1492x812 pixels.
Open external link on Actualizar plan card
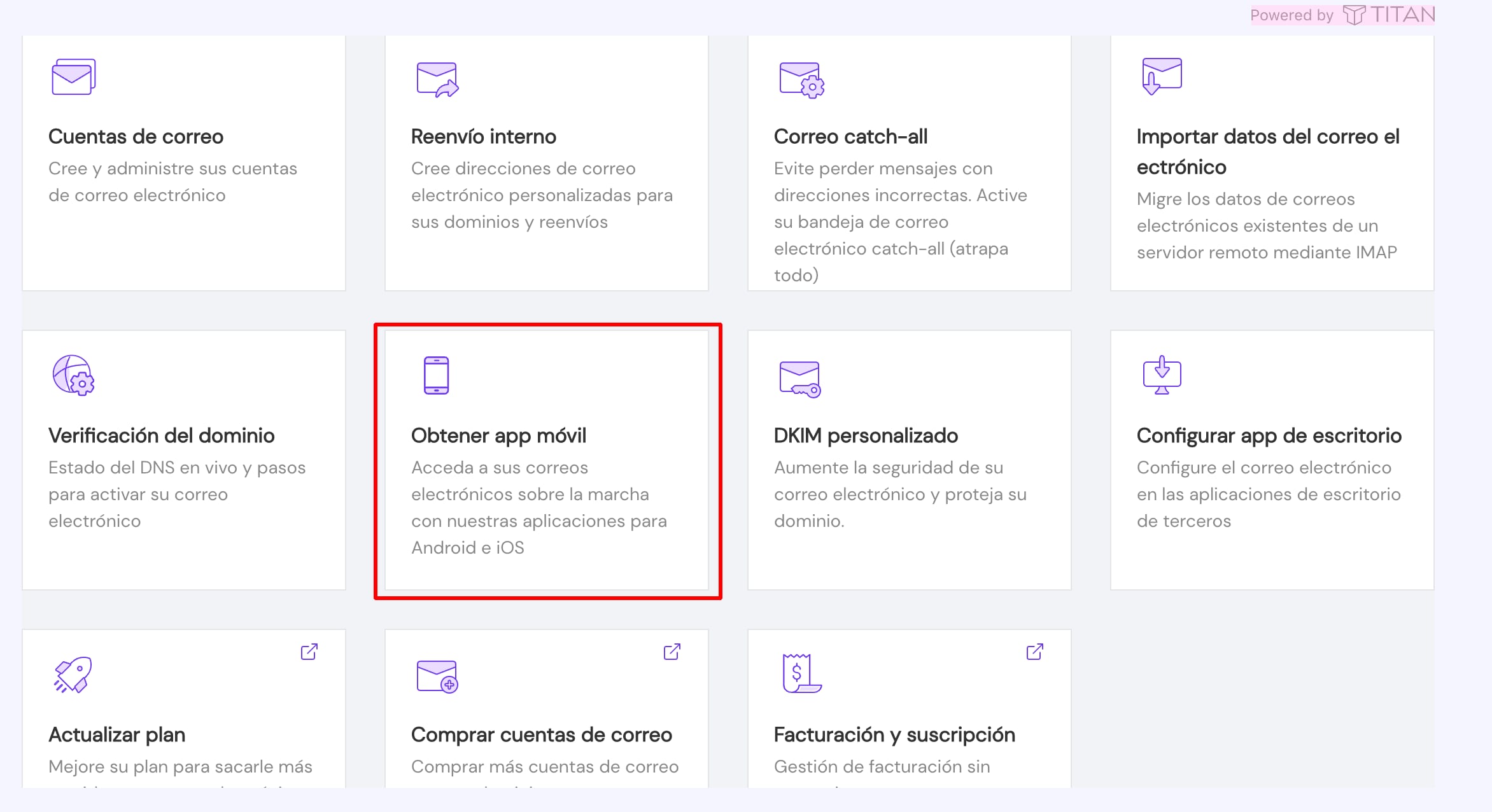(x=309, y=652)
